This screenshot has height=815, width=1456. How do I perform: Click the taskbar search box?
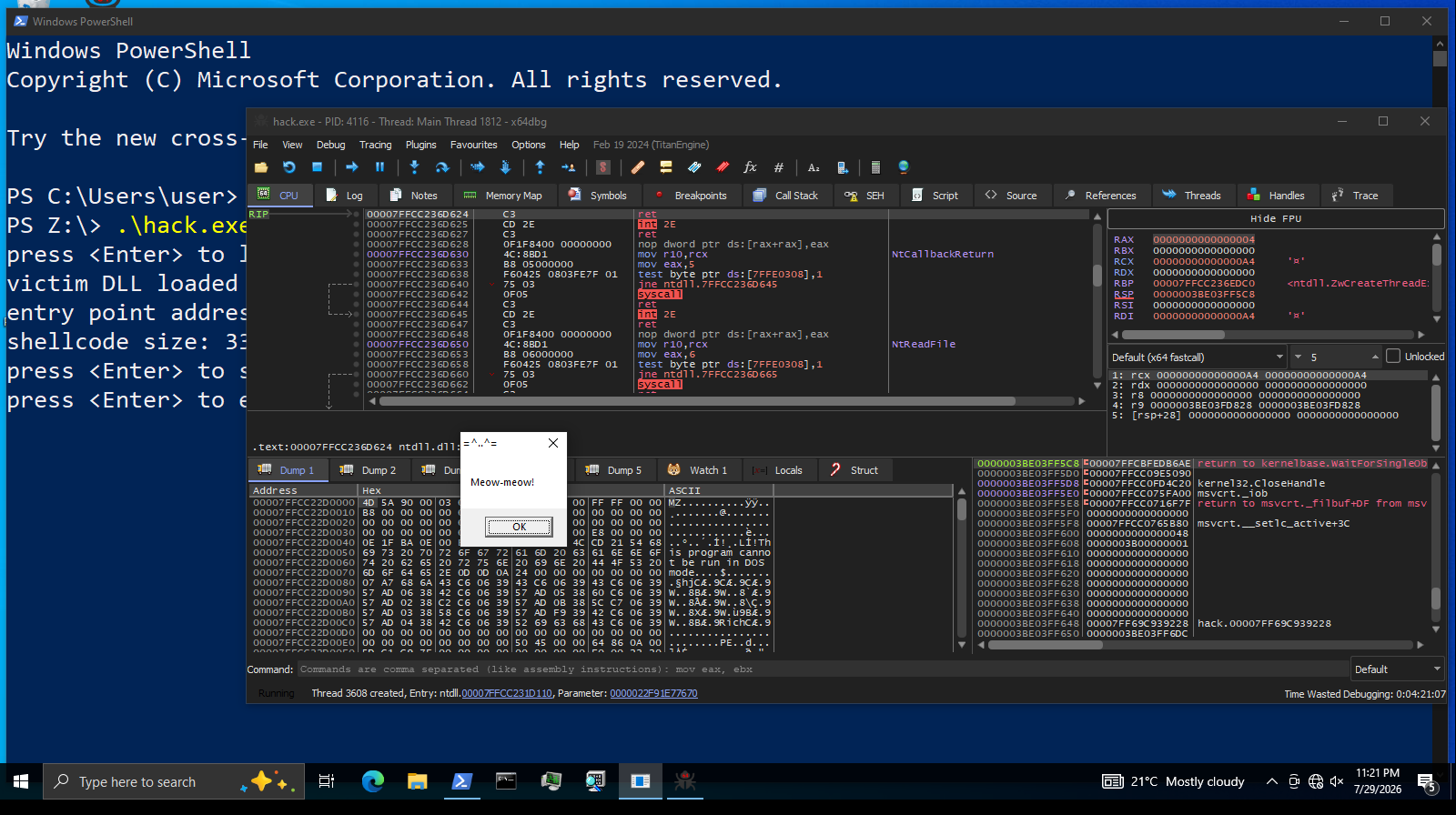[x=173, y=781]
